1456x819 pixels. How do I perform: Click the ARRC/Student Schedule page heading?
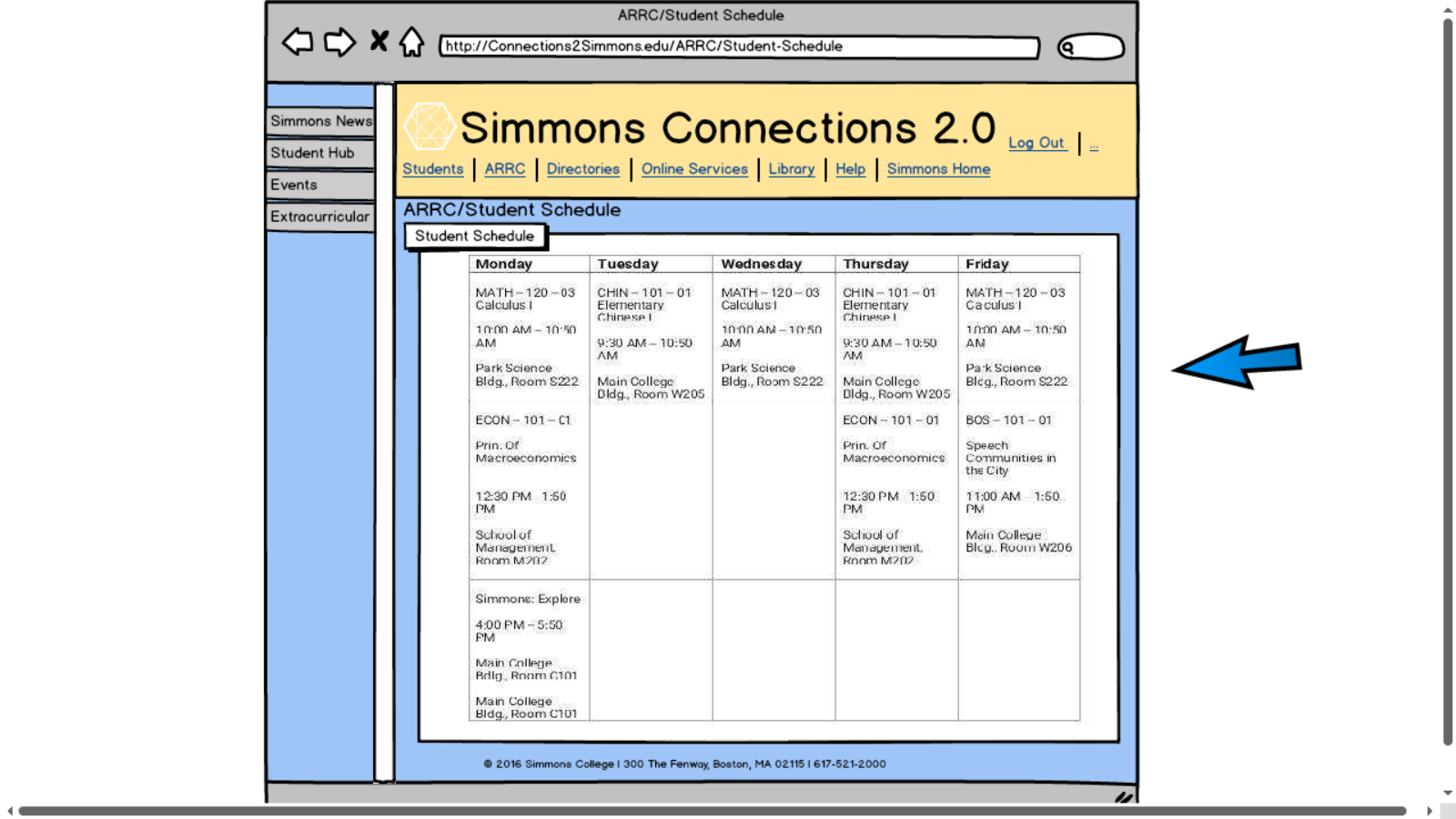(x=512, y=210)
